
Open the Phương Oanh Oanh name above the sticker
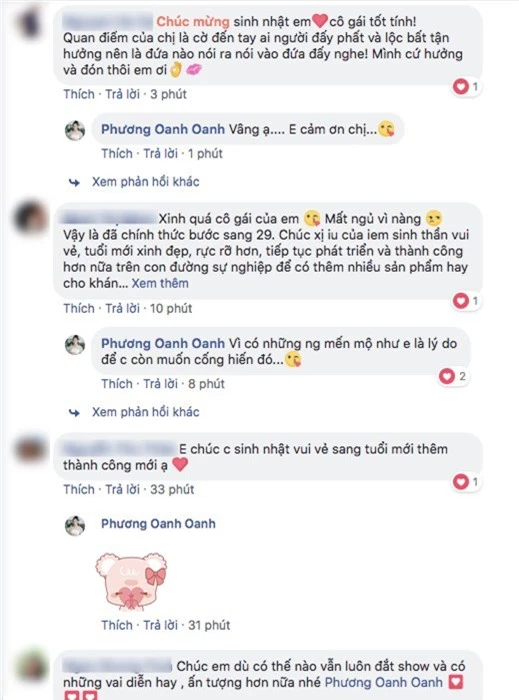[158, 524]
